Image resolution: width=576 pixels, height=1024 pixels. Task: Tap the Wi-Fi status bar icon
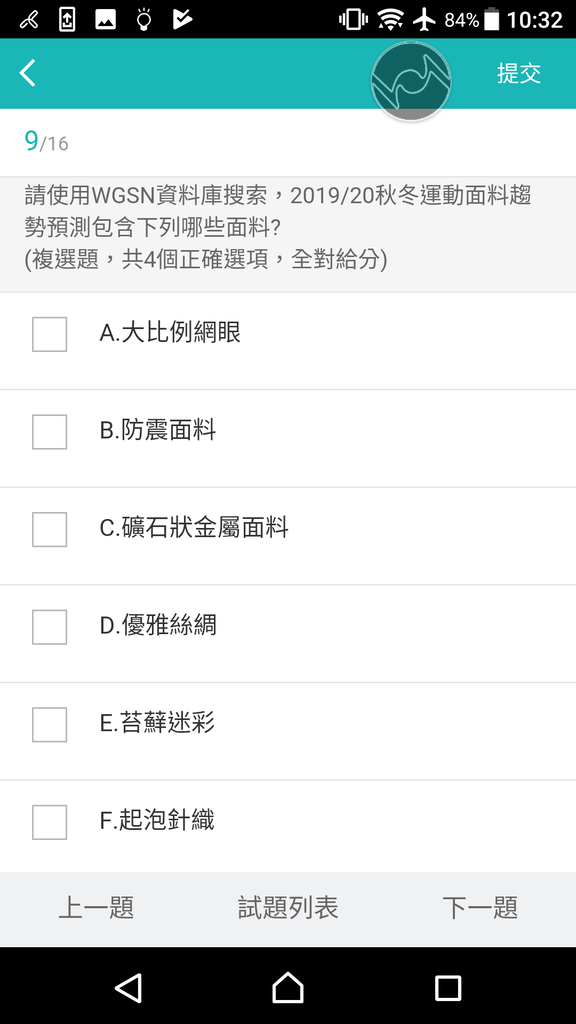click(x=390, y=20)
